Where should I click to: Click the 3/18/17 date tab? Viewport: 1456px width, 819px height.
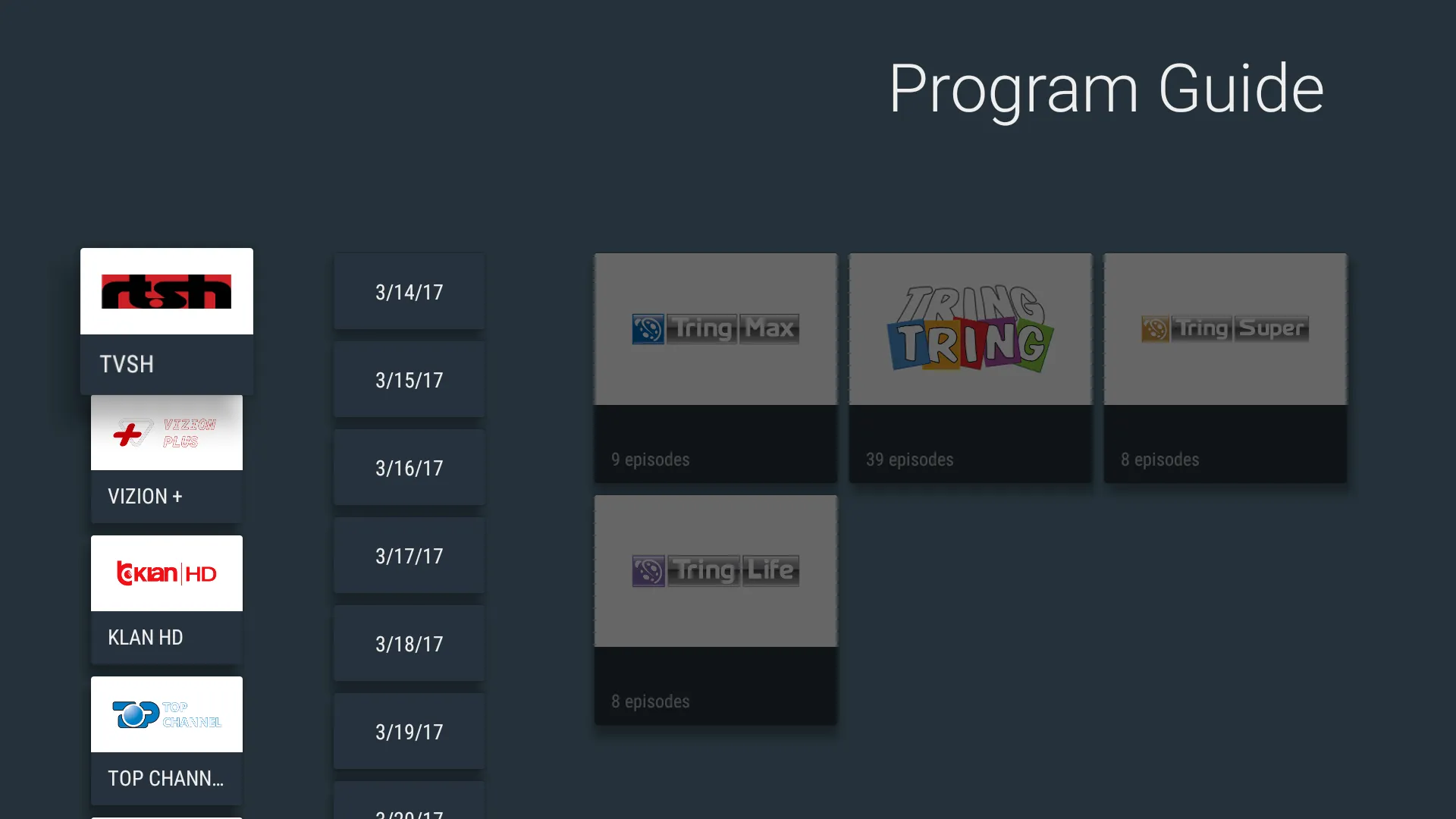pos(409,644)
